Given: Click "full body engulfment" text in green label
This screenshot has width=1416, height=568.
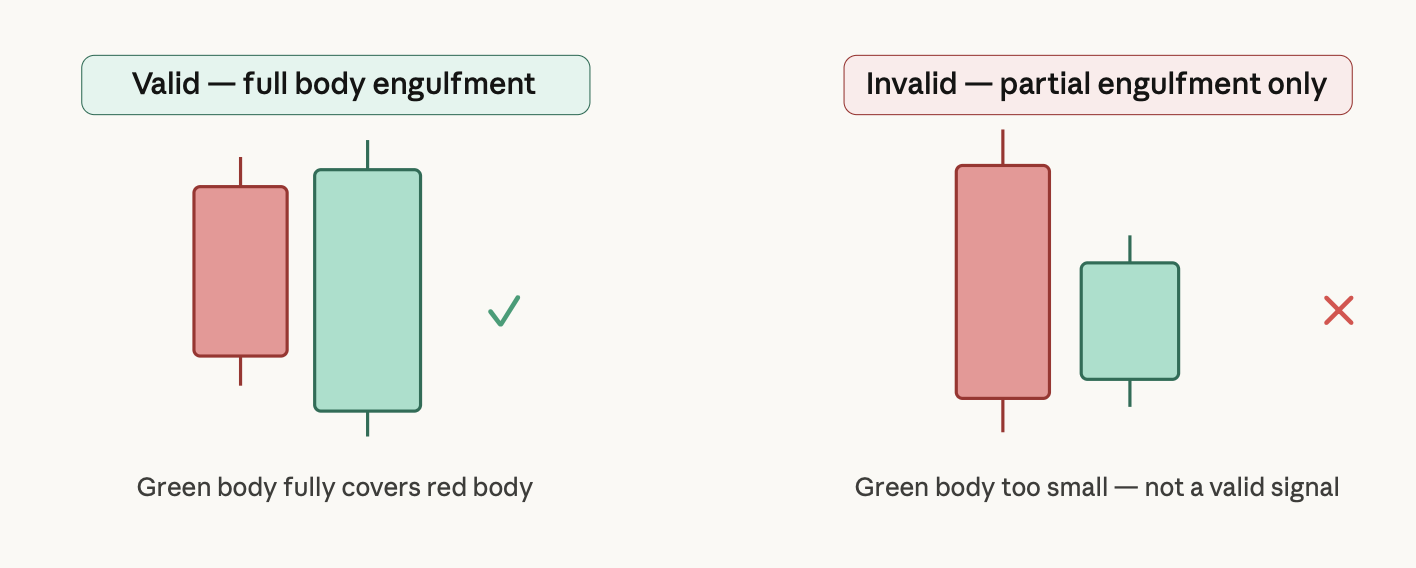Looking at the screenshot, I should (390, 85).
